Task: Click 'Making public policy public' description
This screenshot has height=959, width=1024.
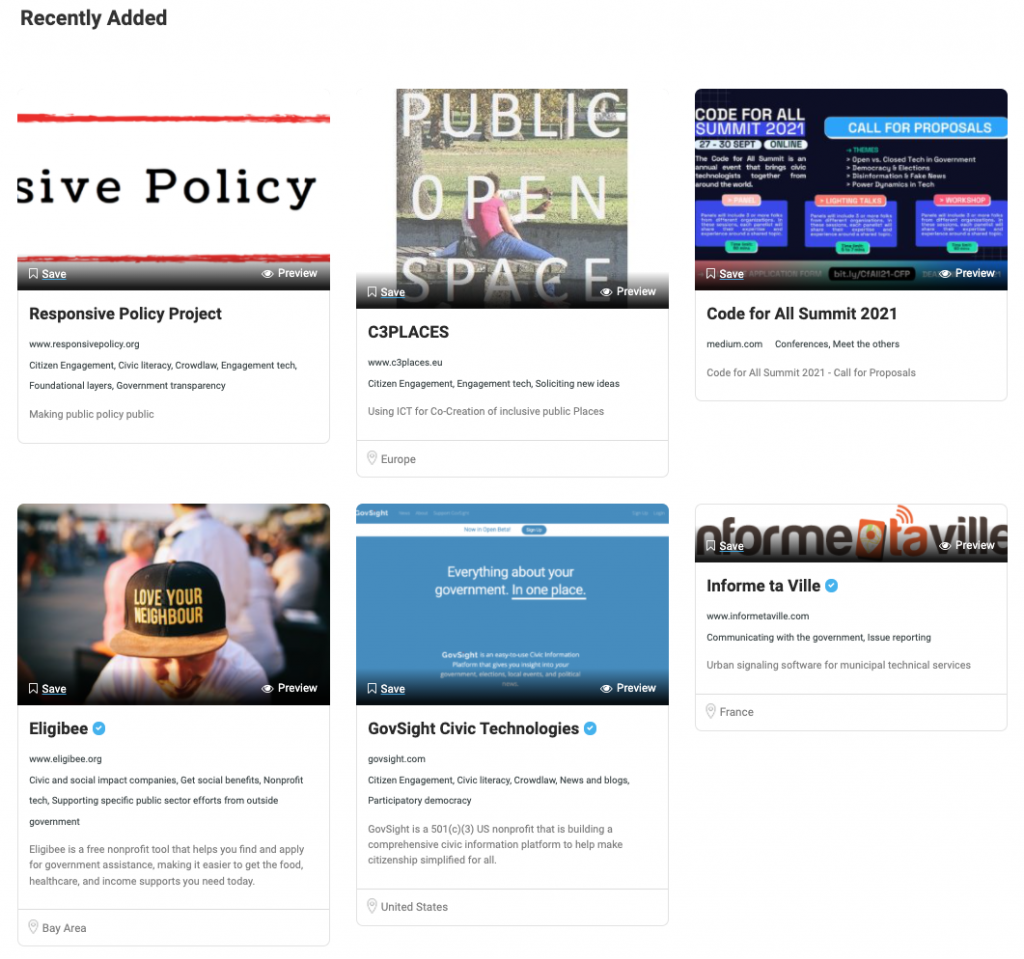Action: [x=91, y=414]
